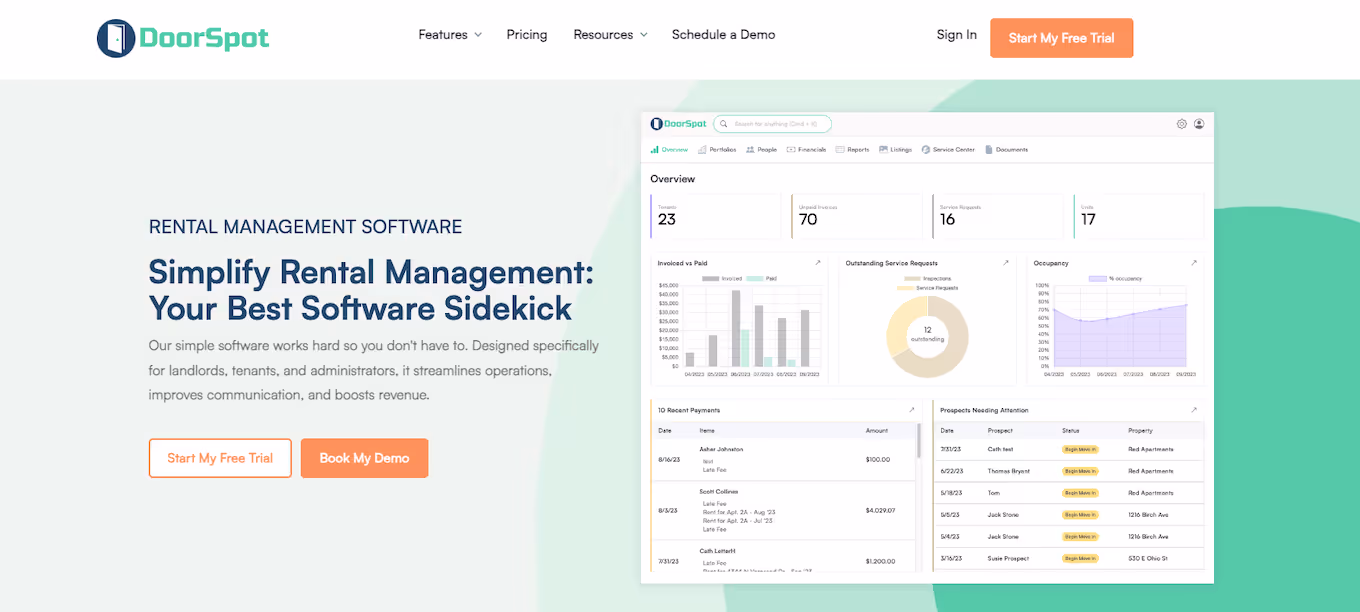Viewport: 1360px width, 612px height.
Task: Select the Asher Johnston payment entry
Action: pyautogui.click(x=721, y=449)
